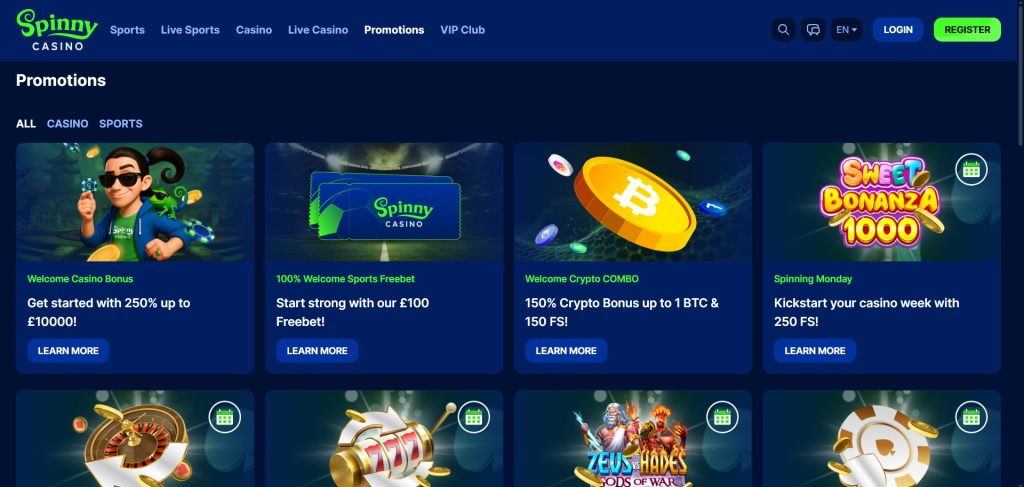This screenshot has width=1024, height=487.
Task: Click the LOGIN button
Action: (x=898, y=29)
